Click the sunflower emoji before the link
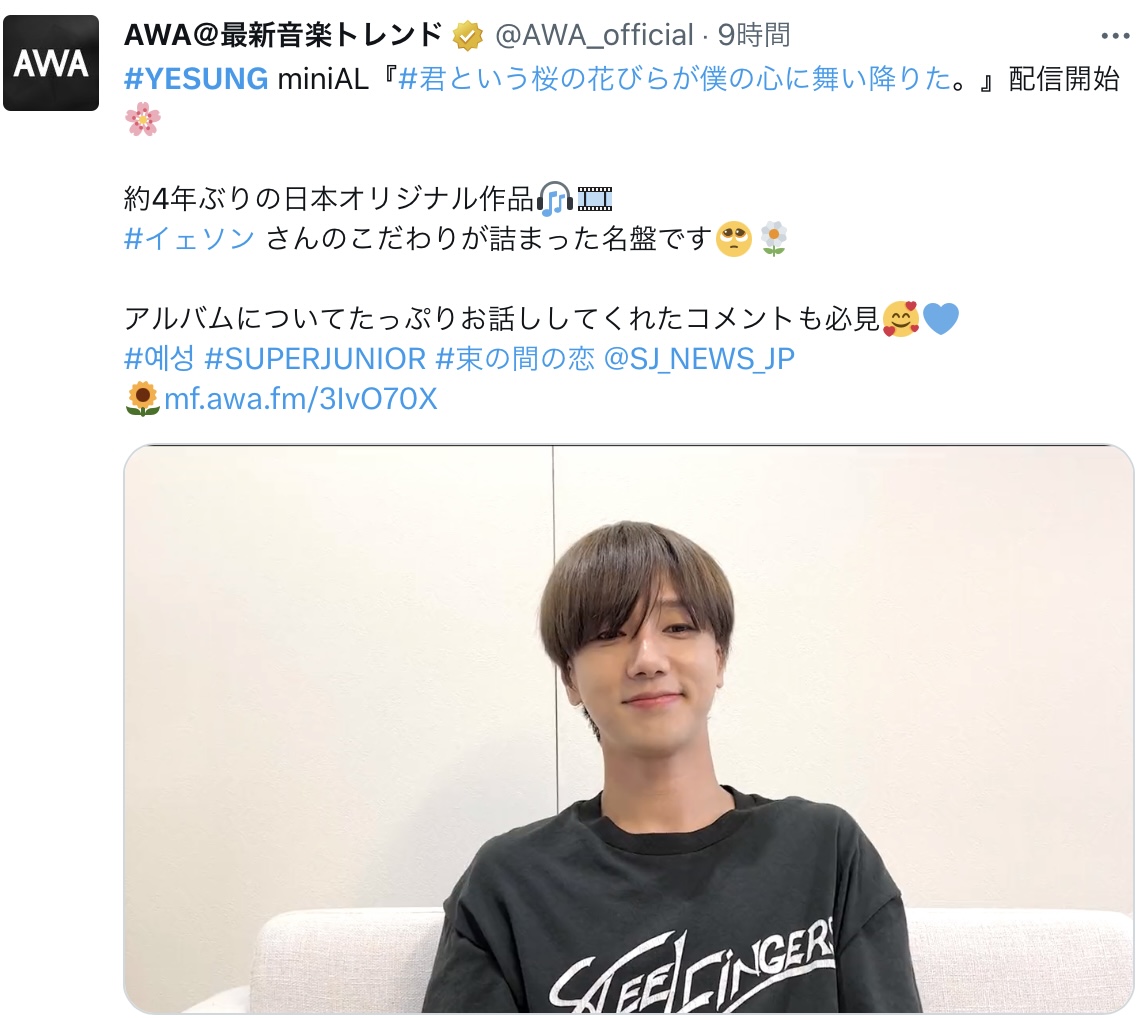 pyautogui.click(x=142, y=398)
